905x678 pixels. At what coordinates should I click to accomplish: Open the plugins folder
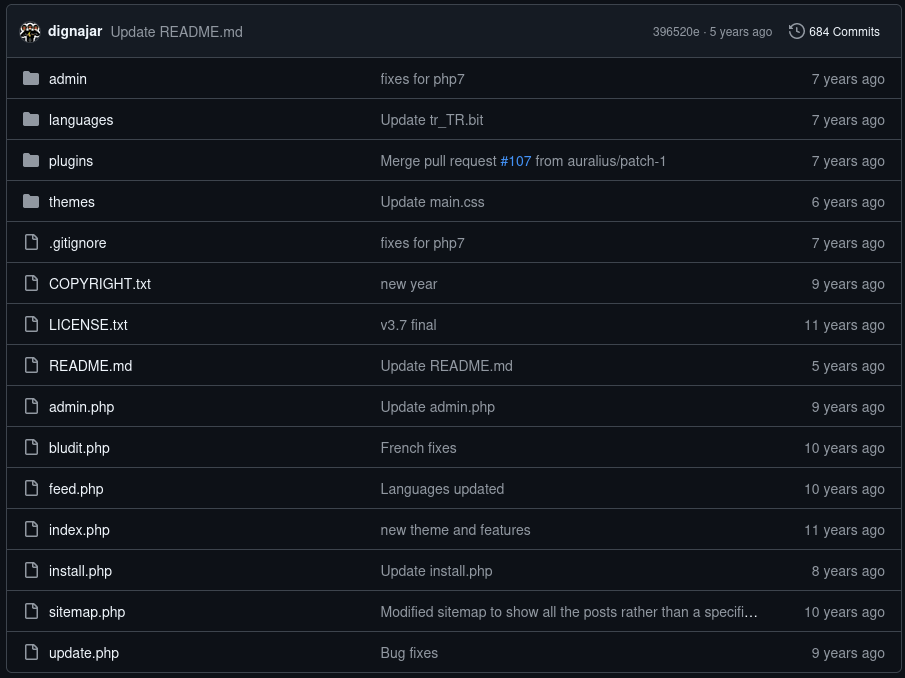(71, 161)
